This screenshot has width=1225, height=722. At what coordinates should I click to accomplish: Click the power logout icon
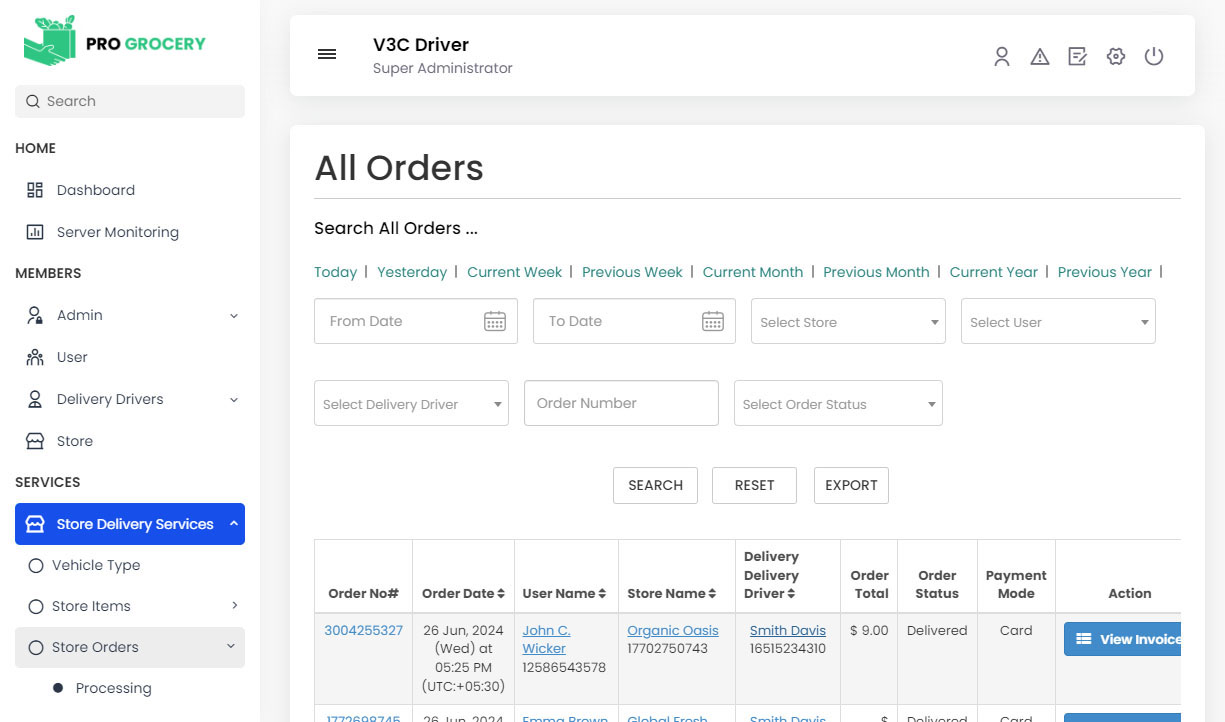pyautogui.click(x=1154, y=57)
